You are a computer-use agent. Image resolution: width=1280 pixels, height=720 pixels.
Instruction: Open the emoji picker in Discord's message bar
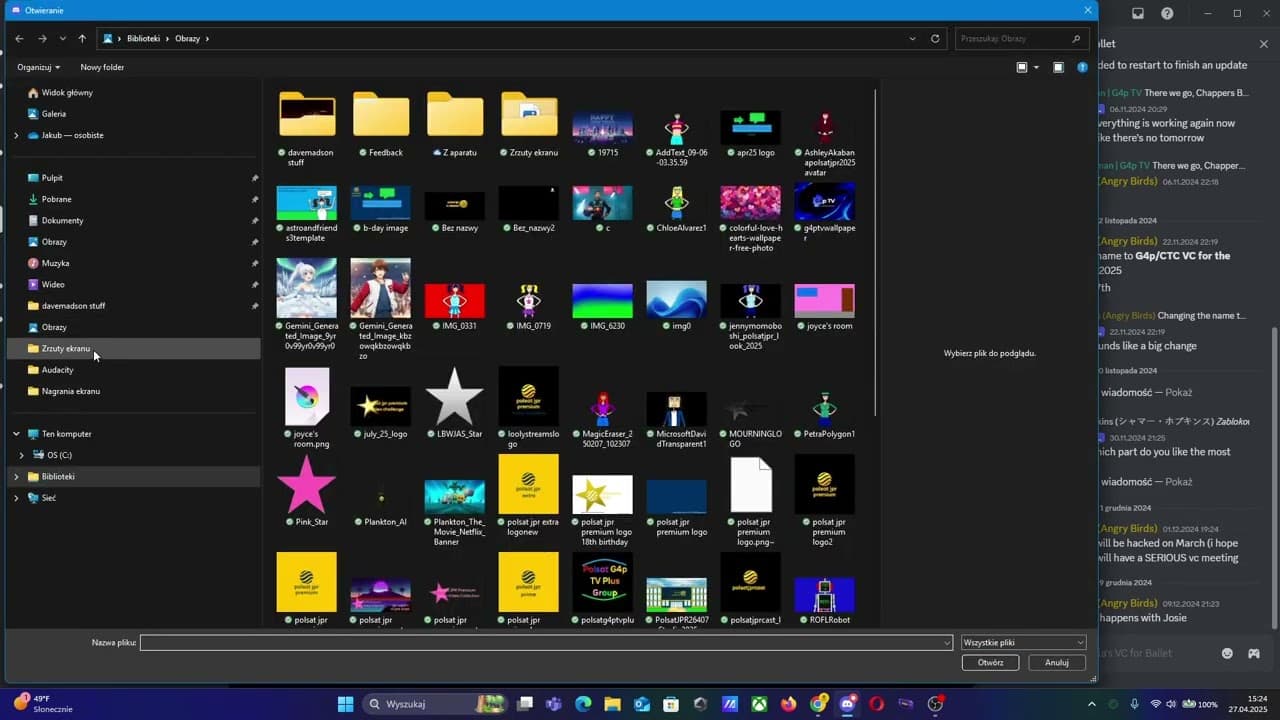pyautogui.click(x=1227, y=653)
